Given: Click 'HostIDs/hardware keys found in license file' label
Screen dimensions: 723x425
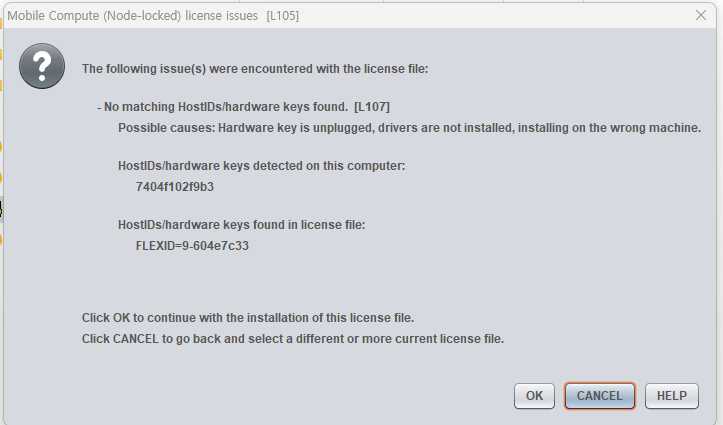Looking at the screenshot, I should tap(241, 225).
